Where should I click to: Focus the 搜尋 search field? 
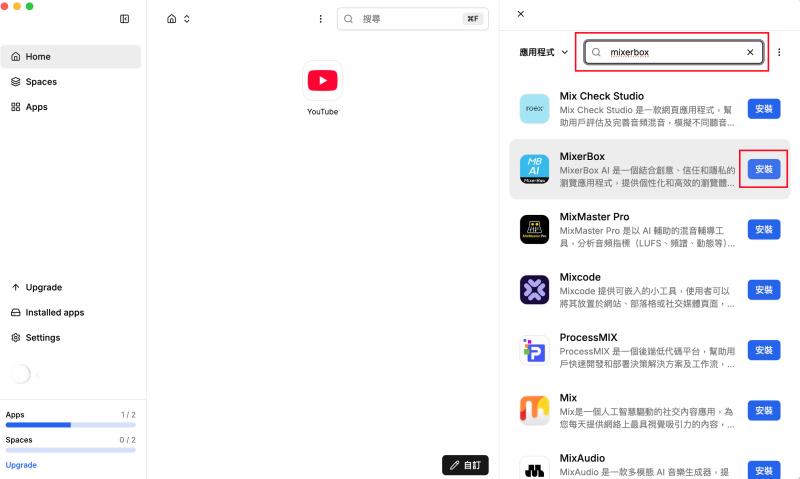(x=413, y=19)
